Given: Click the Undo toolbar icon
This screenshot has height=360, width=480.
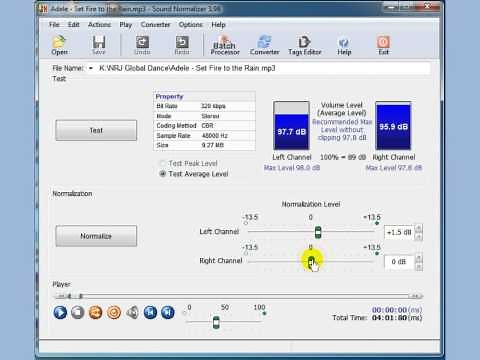Looking at the screenshot, I should (142, 45).
